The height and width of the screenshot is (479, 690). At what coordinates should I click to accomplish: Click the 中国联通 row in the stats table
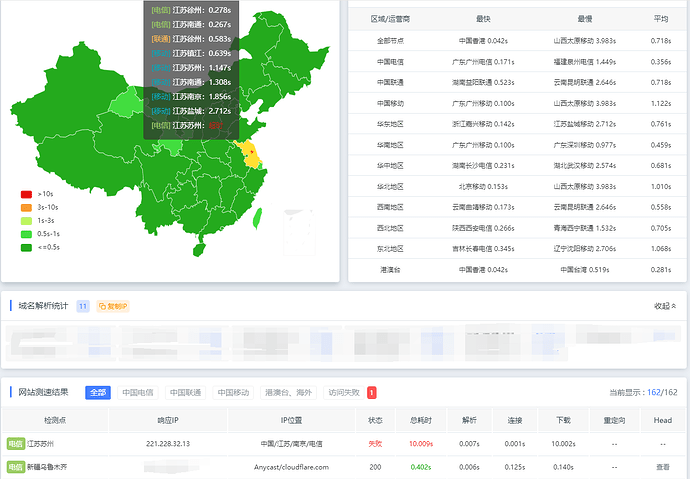(x=518, y=83)
